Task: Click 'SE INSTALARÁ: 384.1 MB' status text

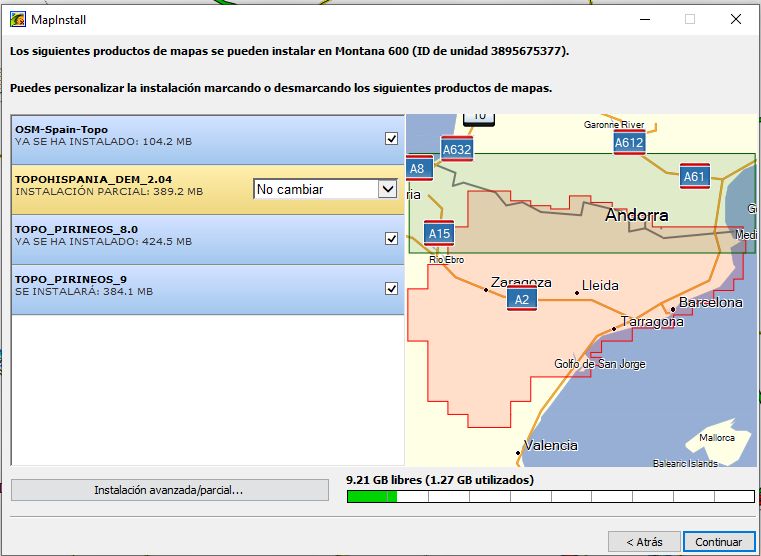Action: (84, 292)
